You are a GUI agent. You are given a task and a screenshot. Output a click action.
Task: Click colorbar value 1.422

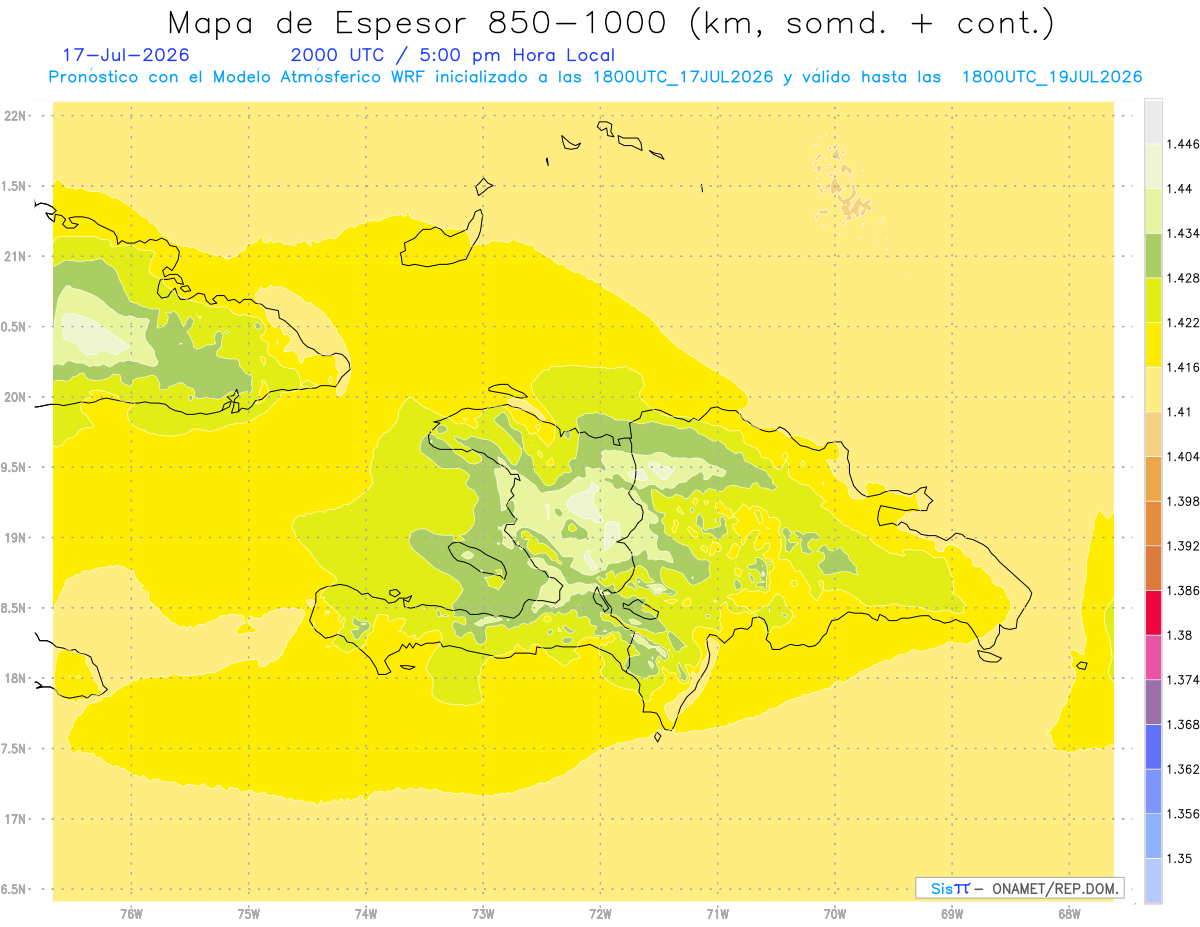click(x=1183, y=322)
